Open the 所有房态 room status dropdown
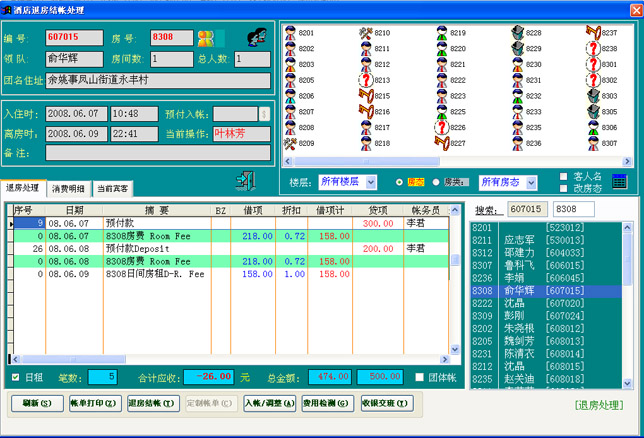This screenshot has height=438, width=644. click(x=531, y=182)
